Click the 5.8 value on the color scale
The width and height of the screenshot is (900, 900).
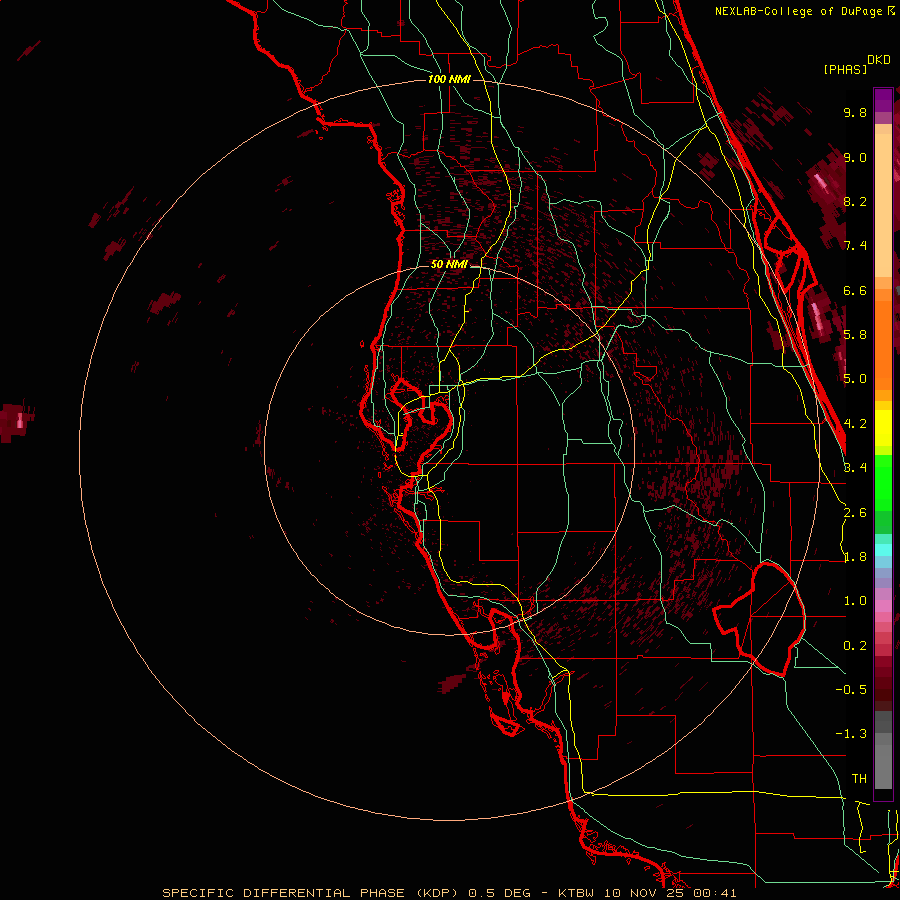click(855, 335)
